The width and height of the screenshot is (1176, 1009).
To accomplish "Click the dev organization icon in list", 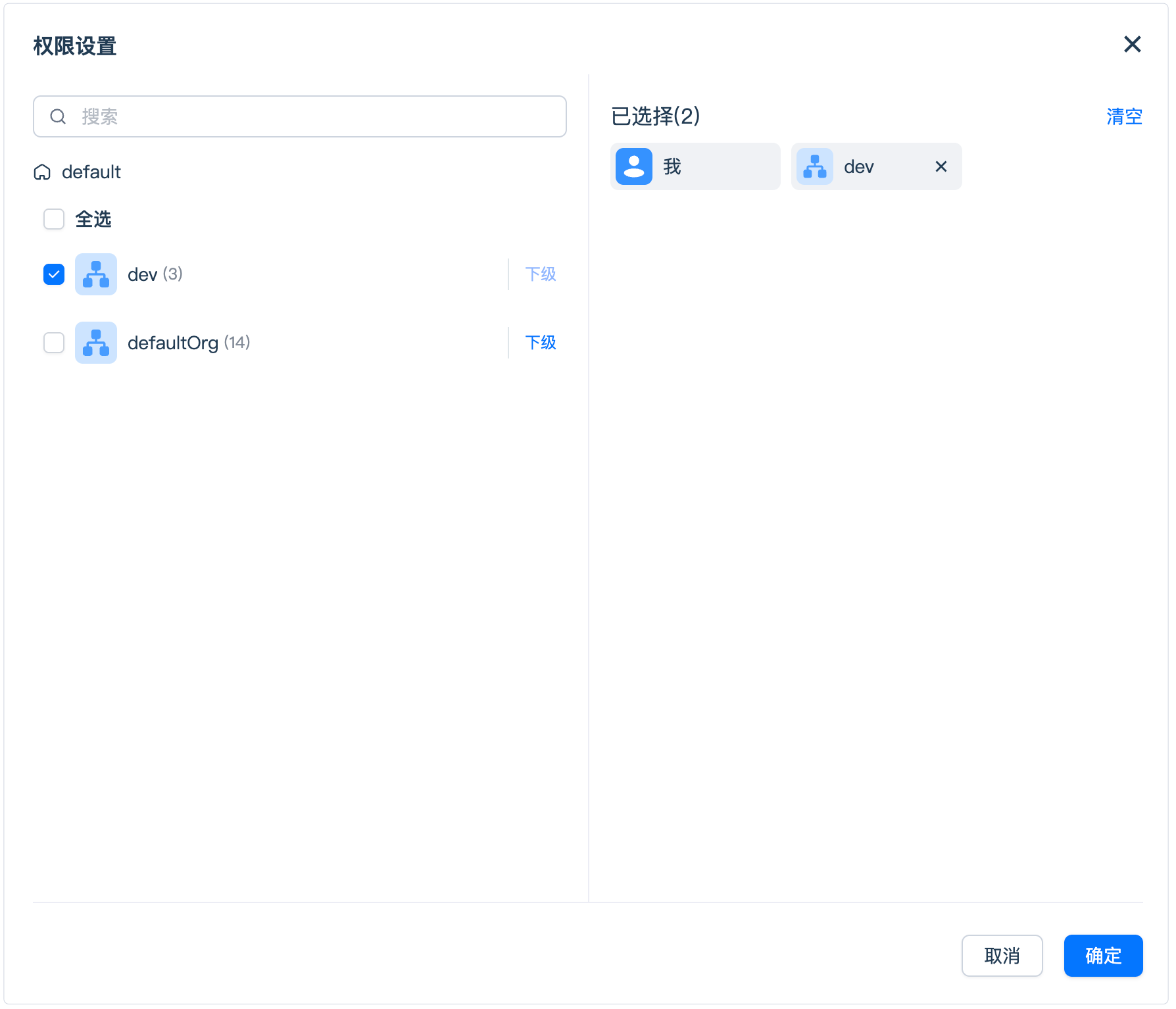I will click(96, 274).
